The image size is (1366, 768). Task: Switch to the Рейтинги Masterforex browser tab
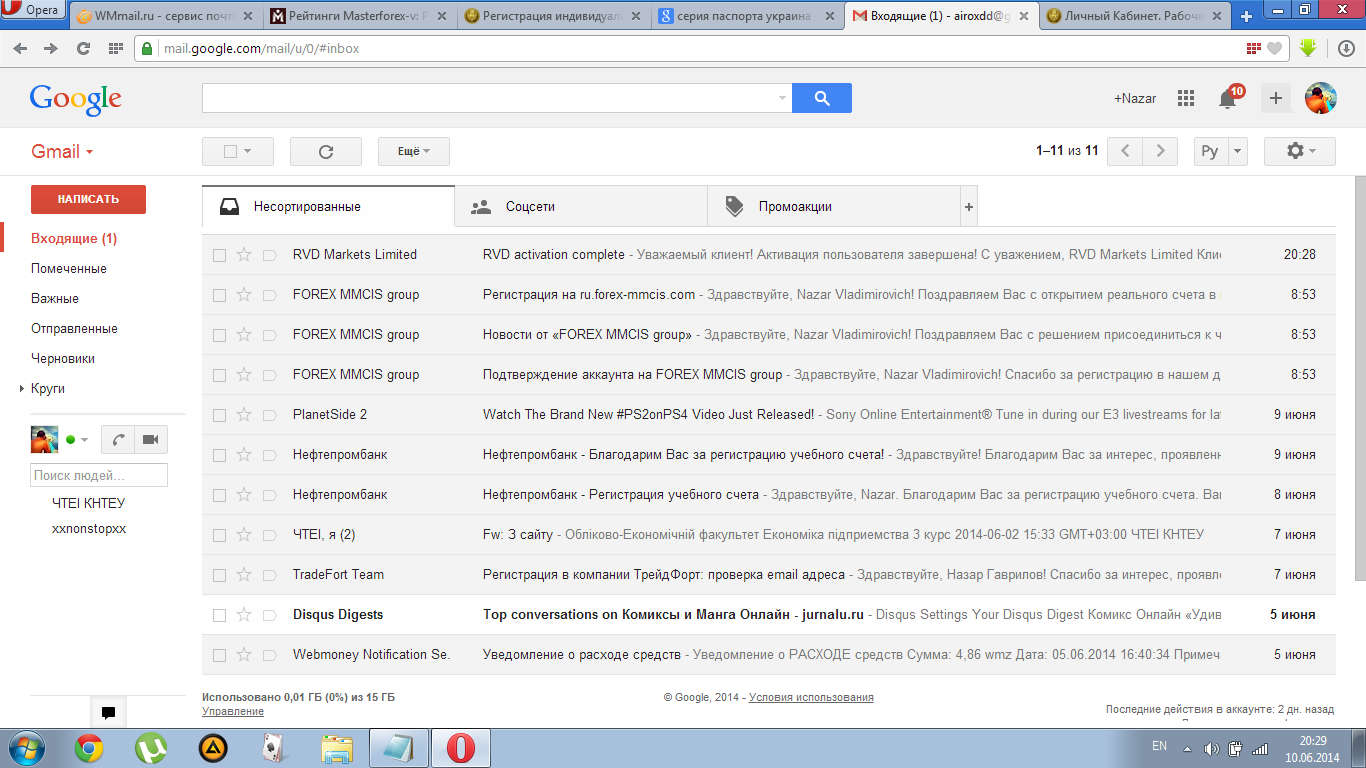[358, 17]
